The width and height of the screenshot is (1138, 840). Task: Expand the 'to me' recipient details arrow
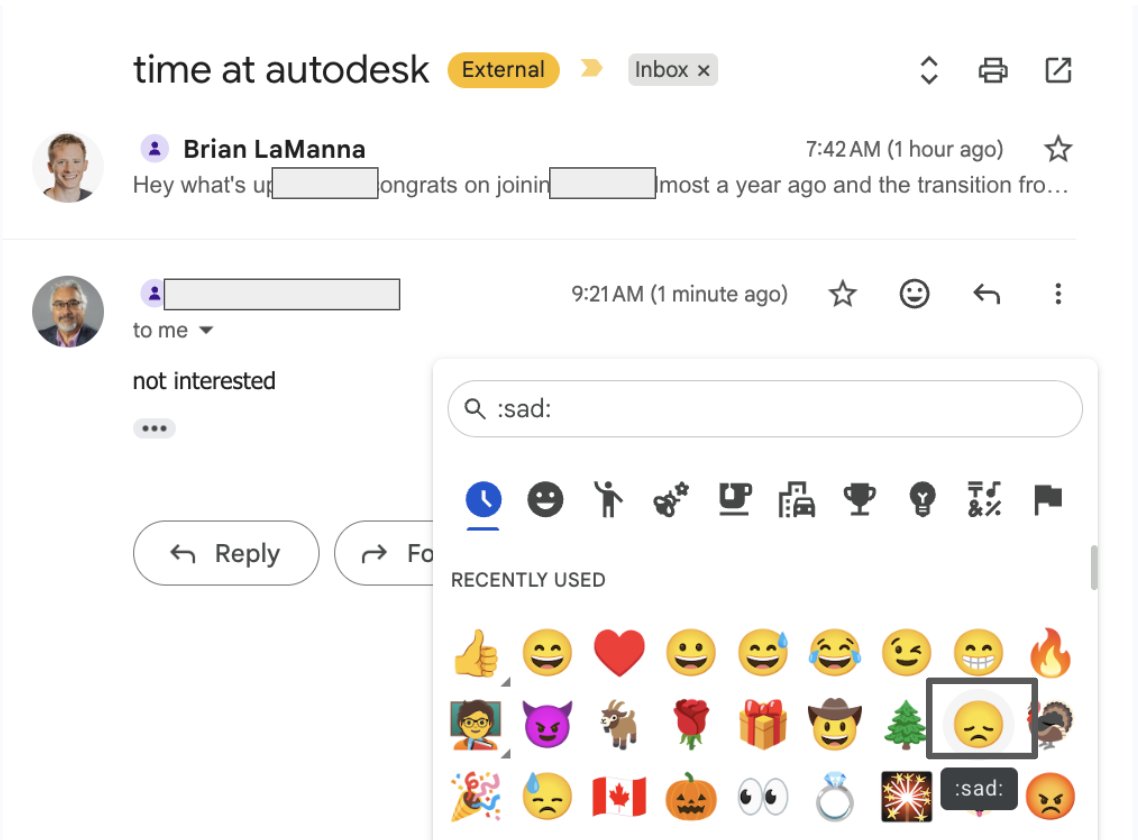(x=206, y=330)
